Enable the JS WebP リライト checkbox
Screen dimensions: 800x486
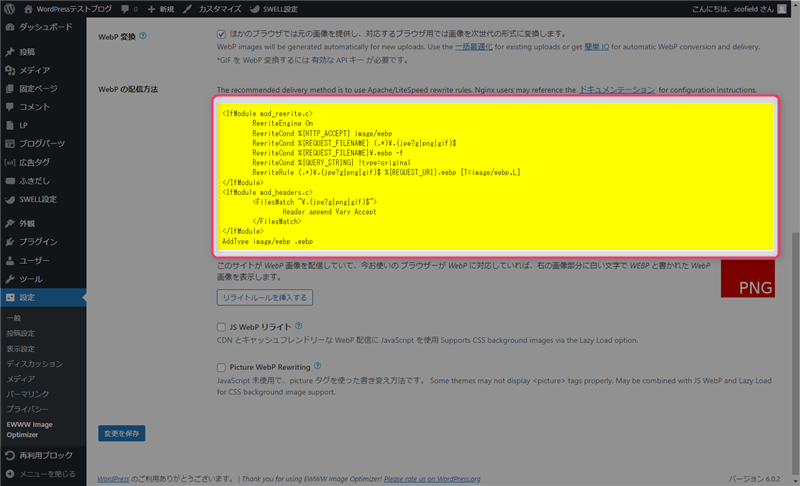(221, 327)
